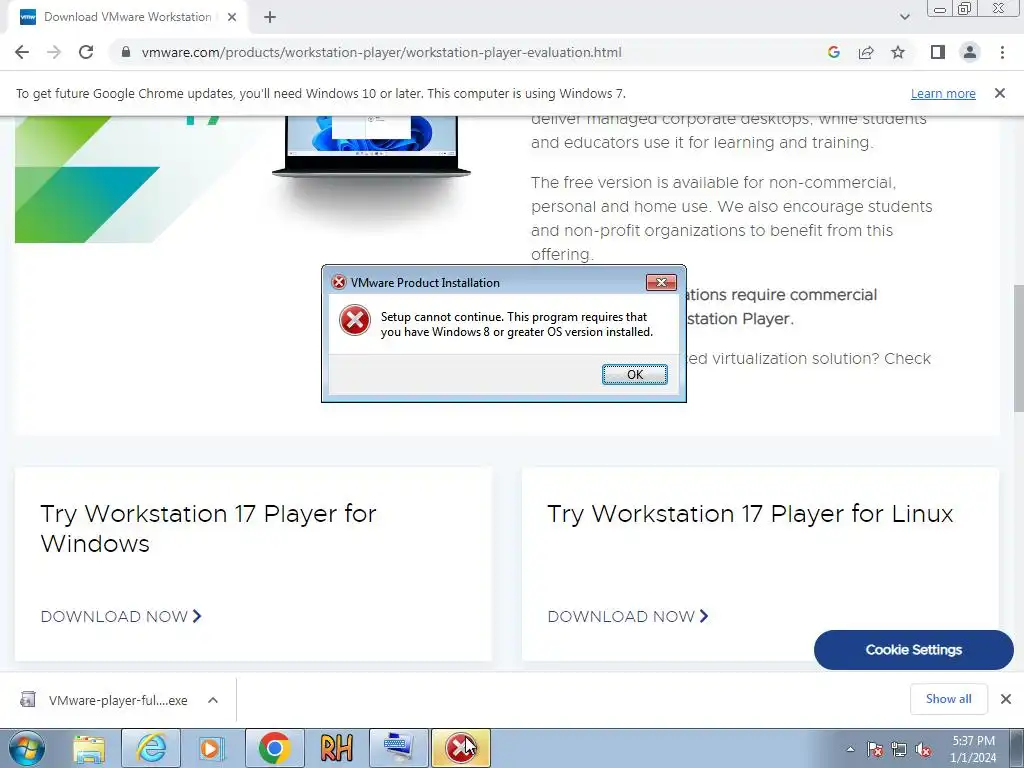Viewport: 1024px width, 768px height.
Task: Open the Chrome three-dot menu
Action: [1002, 52]
